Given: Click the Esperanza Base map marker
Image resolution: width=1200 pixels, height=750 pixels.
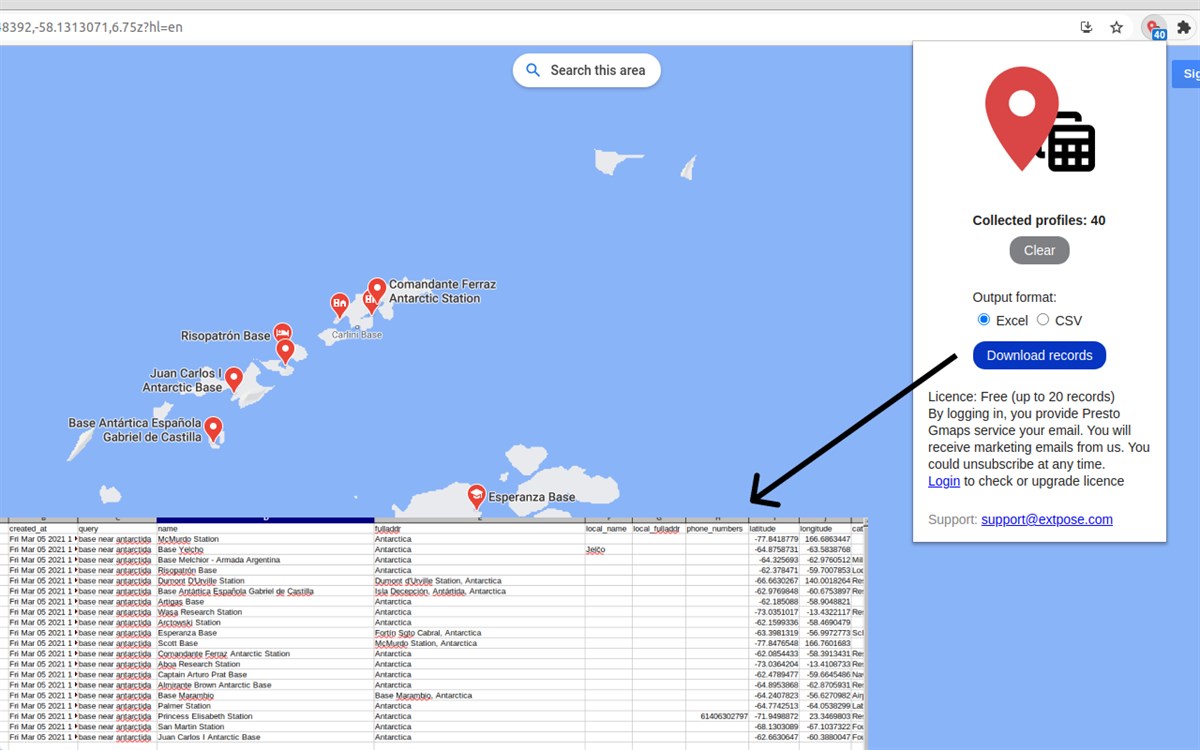Looking at the screenshot, I should tap(476, 494).
